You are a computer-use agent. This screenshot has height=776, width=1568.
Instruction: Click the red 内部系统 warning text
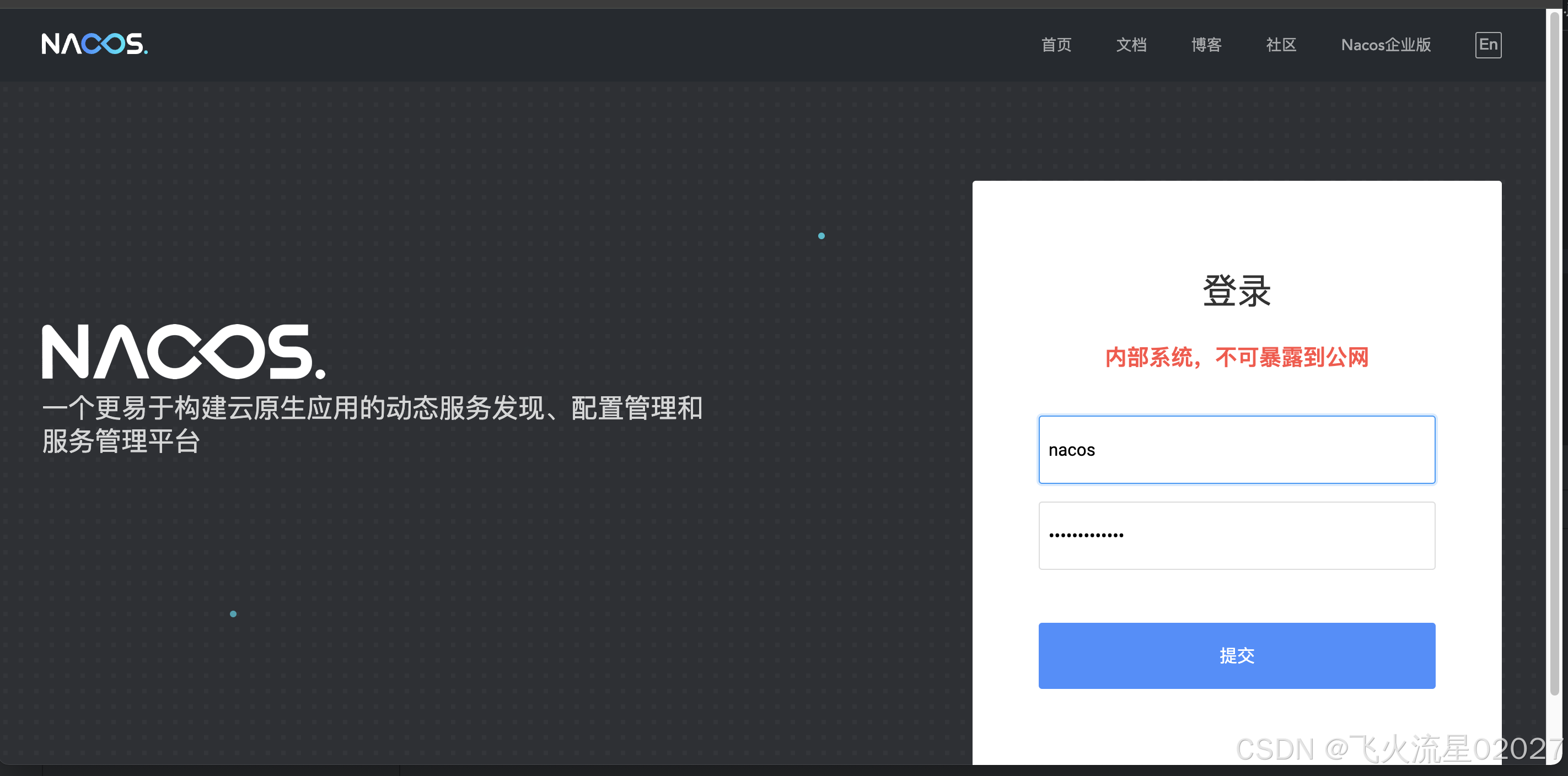click(x=1237, y=358)
